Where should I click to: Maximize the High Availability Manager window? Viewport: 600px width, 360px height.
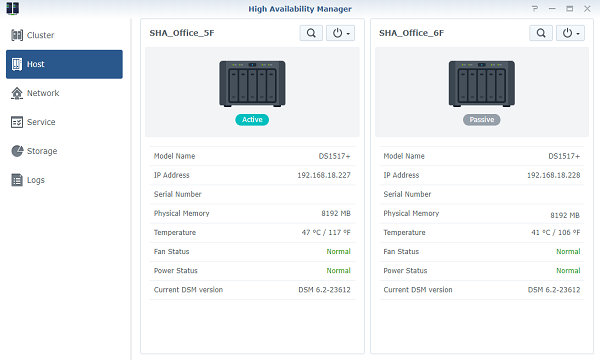coord(570,8)
